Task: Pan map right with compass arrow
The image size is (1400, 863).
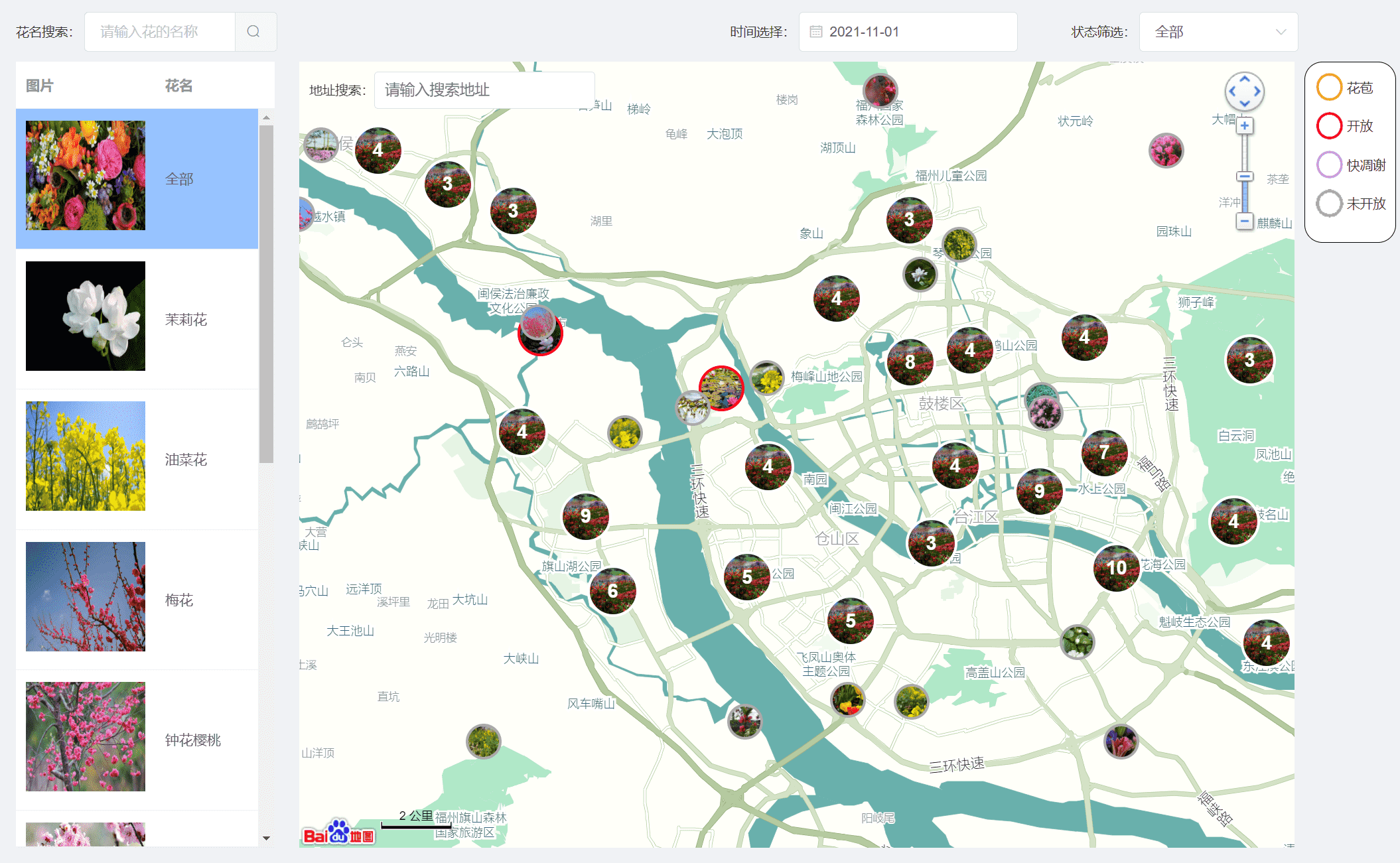Action: [x=1257, y=92]
